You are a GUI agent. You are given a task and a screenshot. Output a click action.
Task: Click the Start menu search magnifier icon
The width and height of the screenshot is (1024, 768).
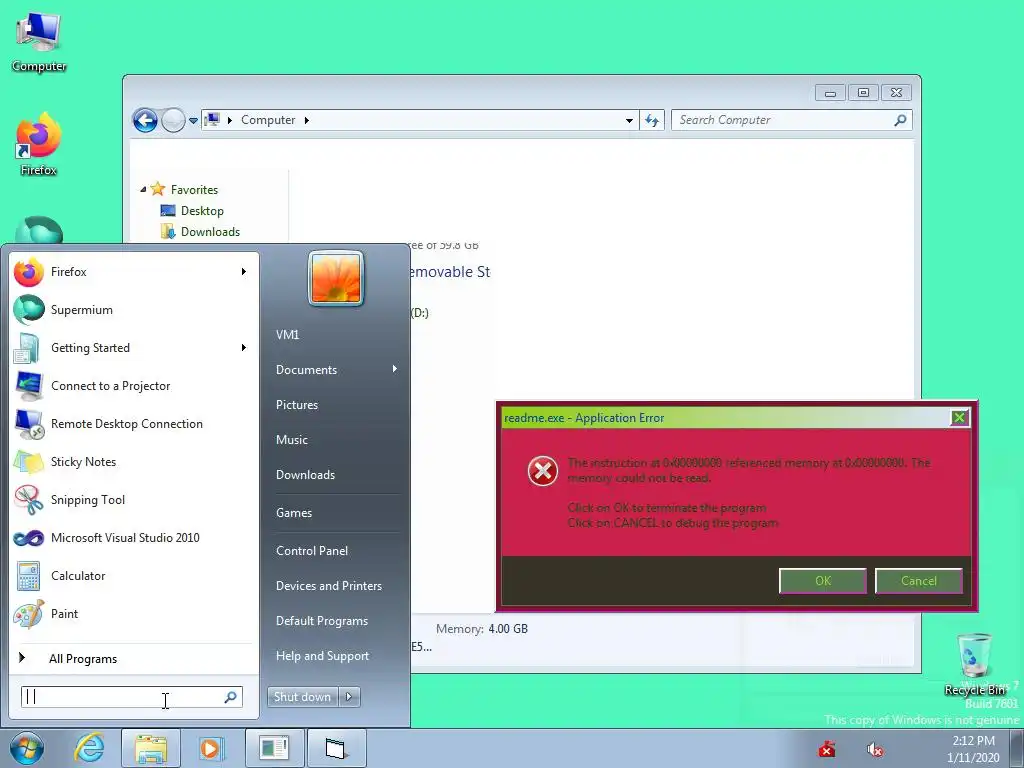(x=231, y=697)
